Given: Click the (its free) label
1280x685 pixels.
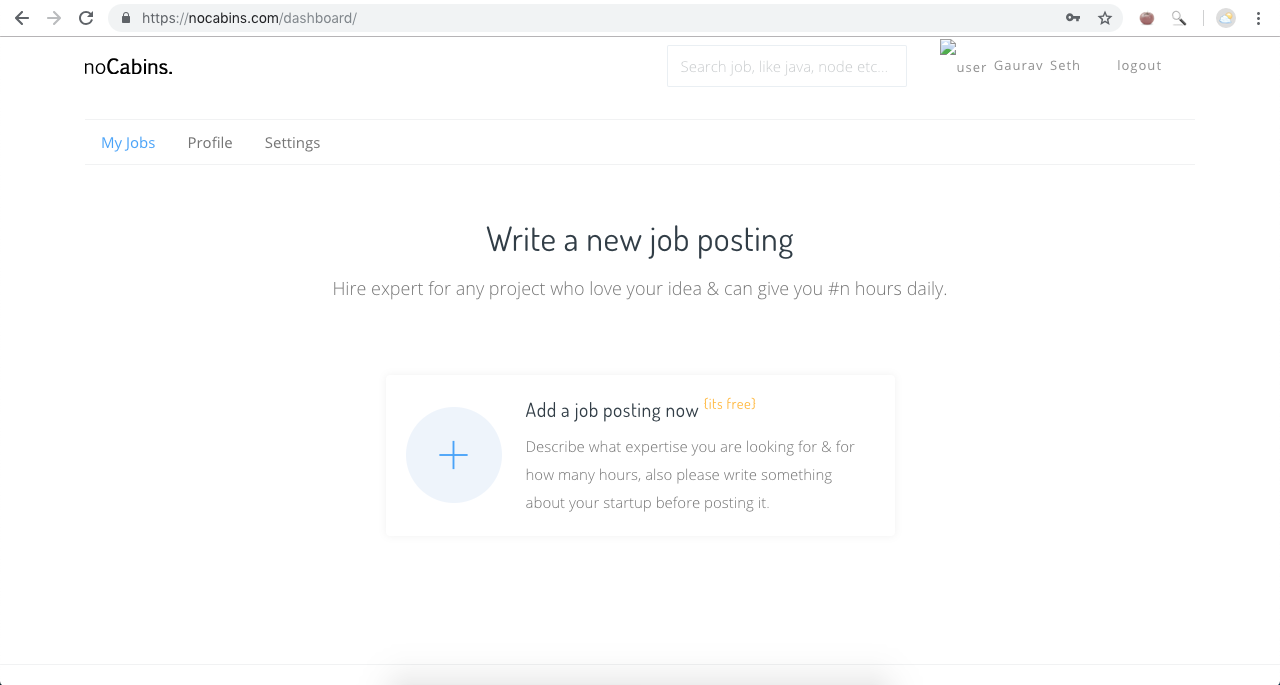Looking at the screenshot, I should click(x=730, y=404).
